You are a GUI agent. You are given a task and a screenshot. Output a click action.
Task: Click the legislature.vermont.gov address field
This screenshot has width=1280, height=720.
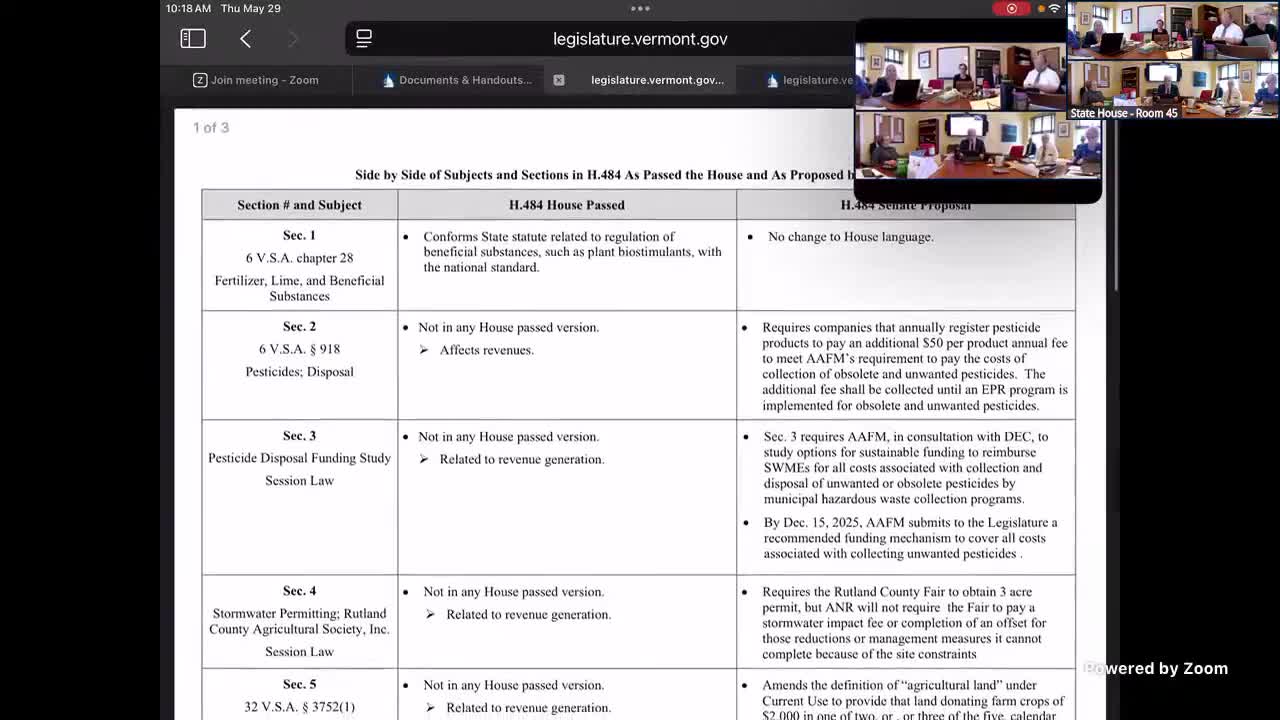click(x=640, y=39)
